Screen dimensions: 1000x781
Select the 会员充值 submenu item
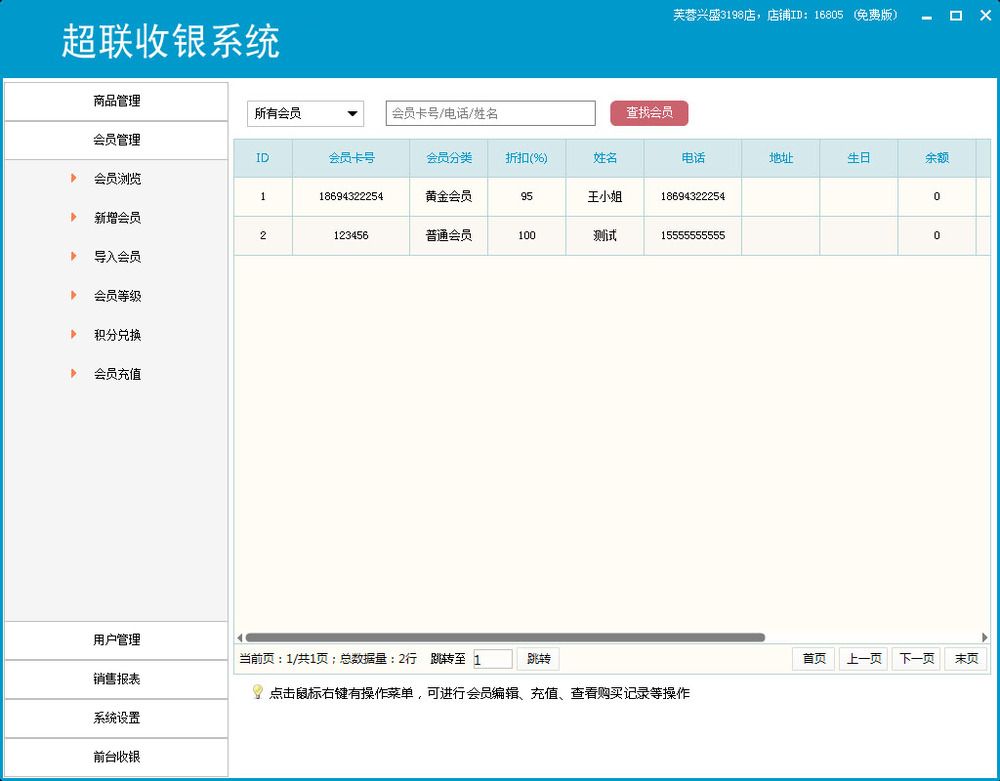[x=117, y=374]
